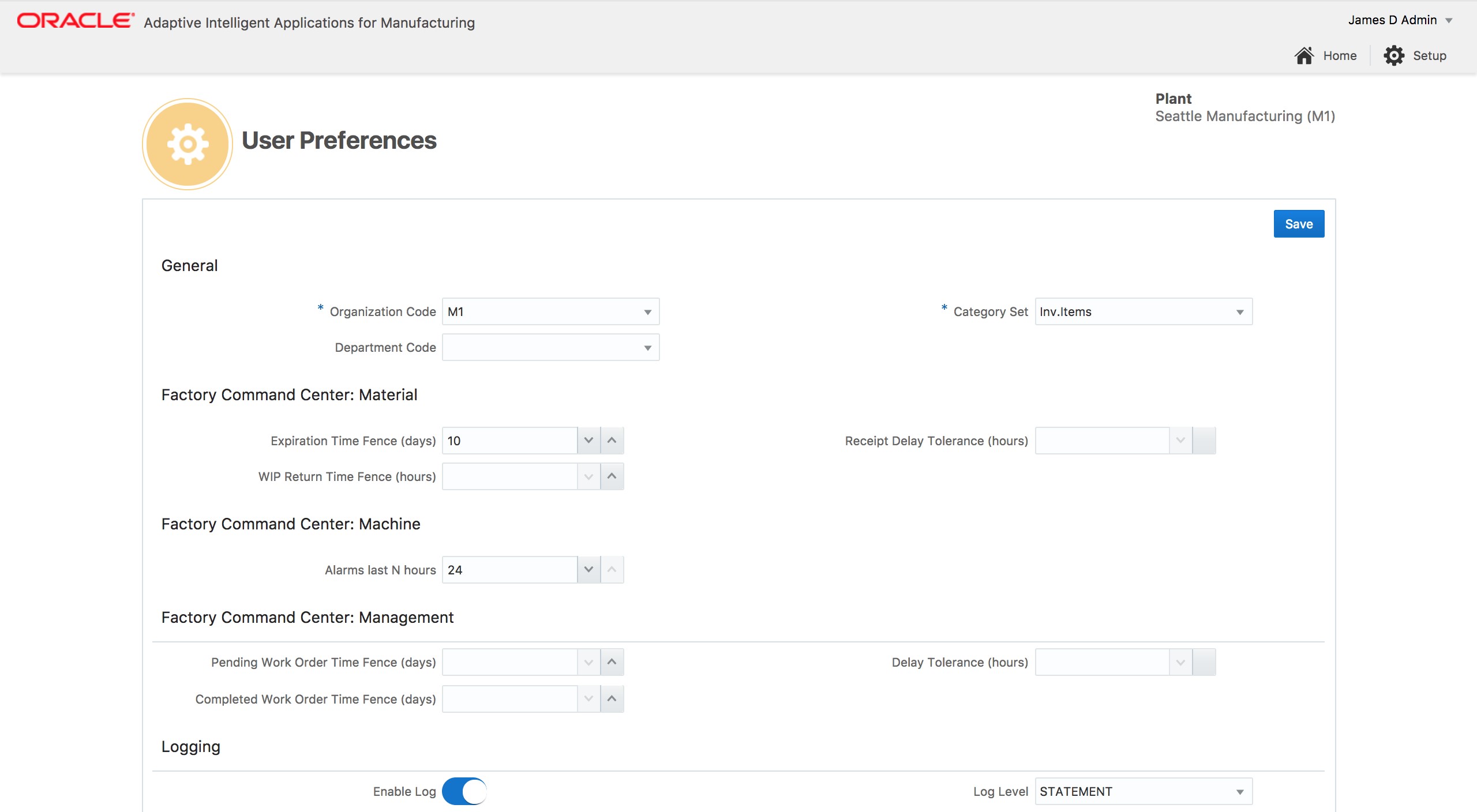Open the Organization Code dropdown
1477x812 pixels.
pos(647,311)
